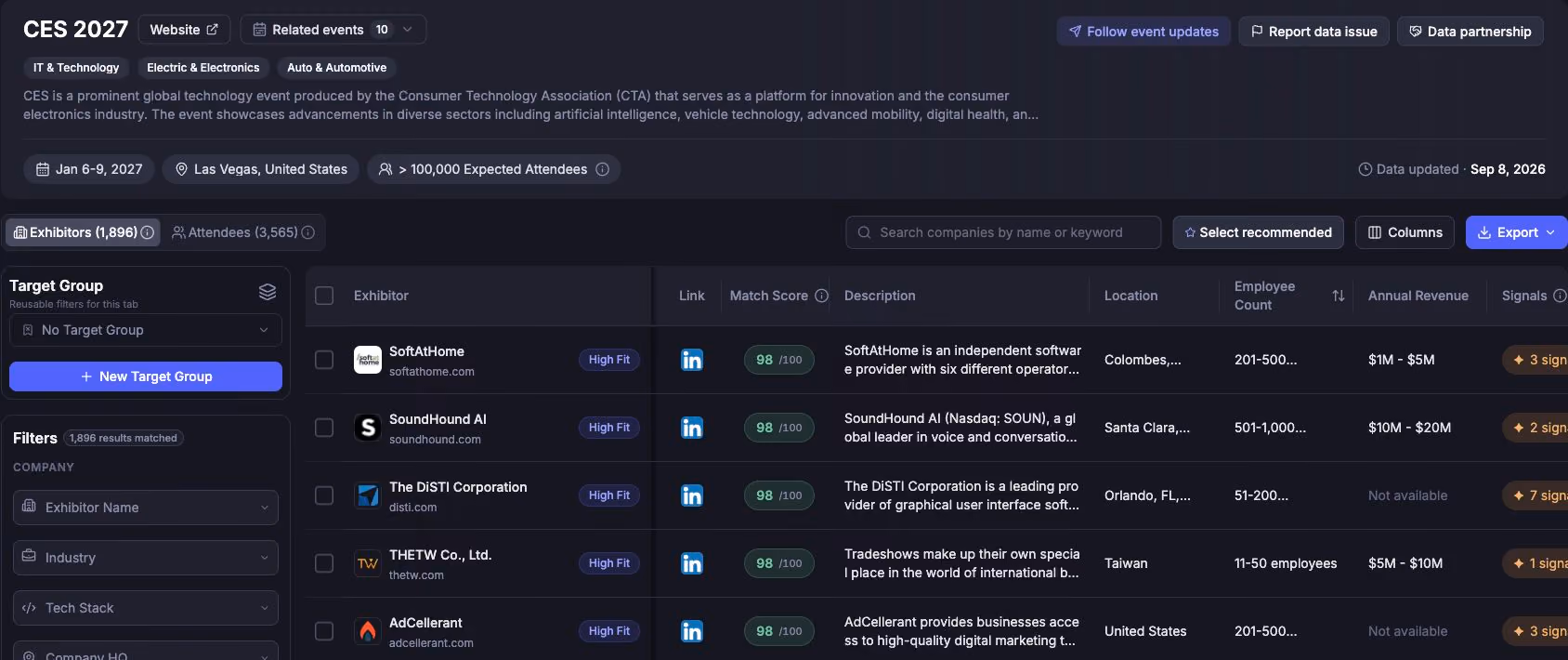Viewport: 1568px width, 660px height.
Task: Click Select recommended button
Action: point(1259,232)
